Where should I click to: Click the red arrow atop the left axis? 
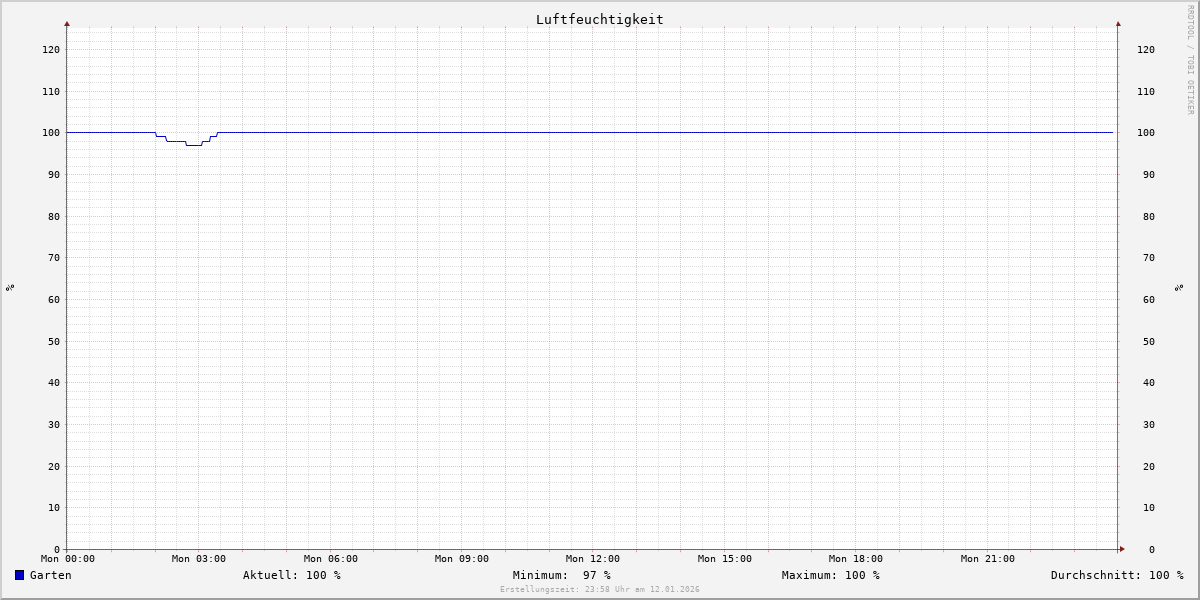click(x=67, y=23)
